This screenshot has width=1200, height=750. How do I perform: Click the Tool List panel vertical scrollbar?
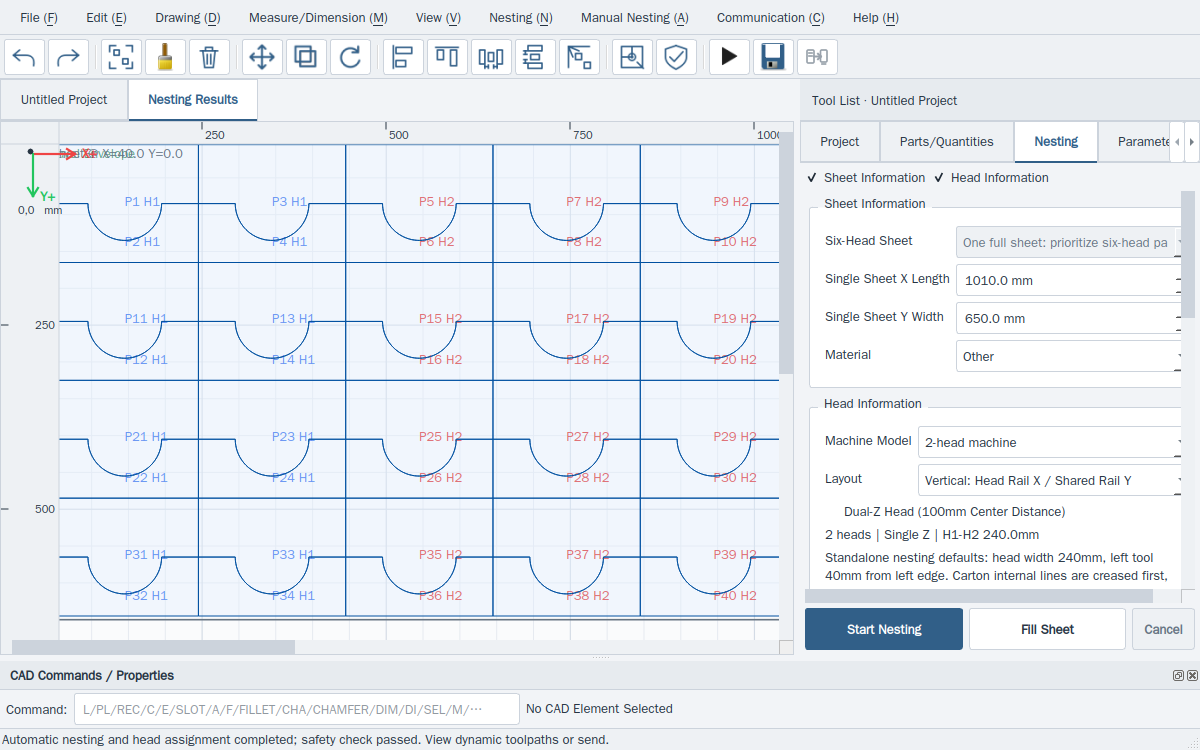[1188, 254]
